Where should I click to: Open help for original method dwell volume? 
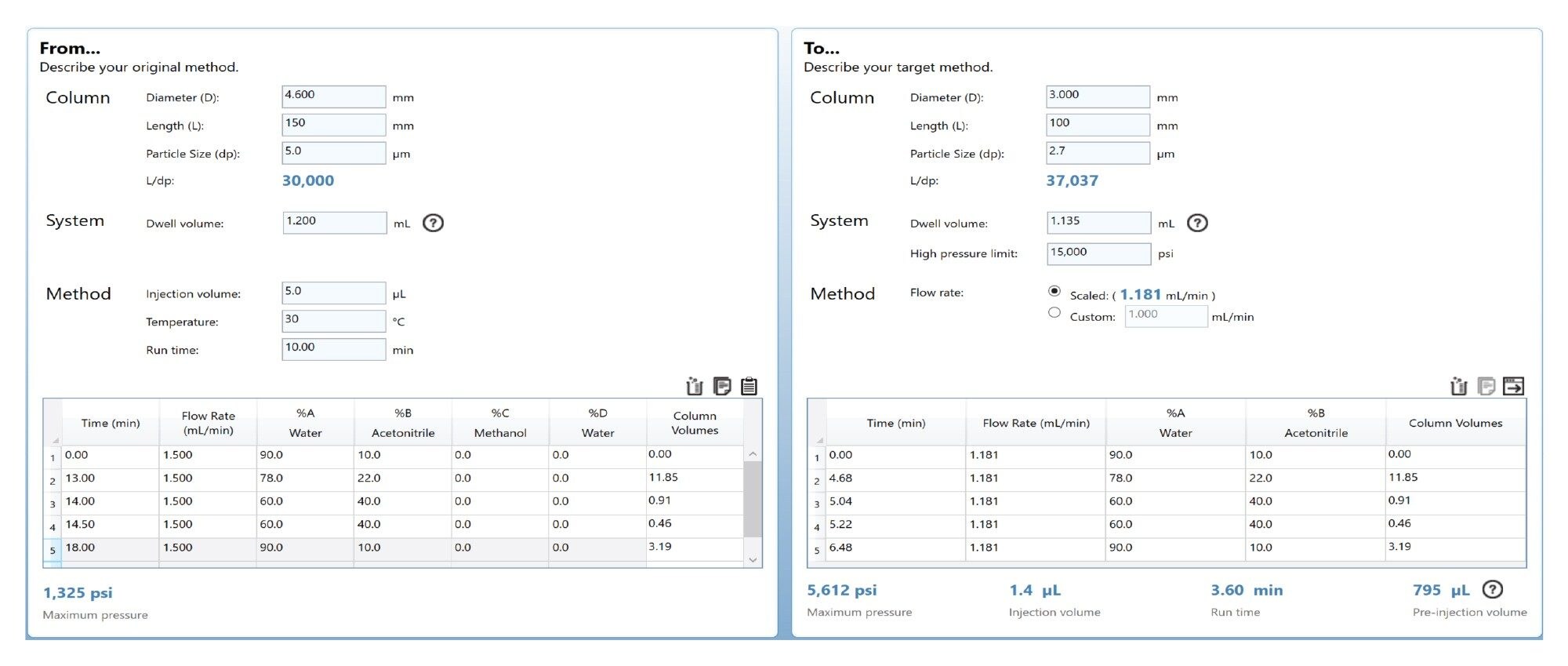433,223
